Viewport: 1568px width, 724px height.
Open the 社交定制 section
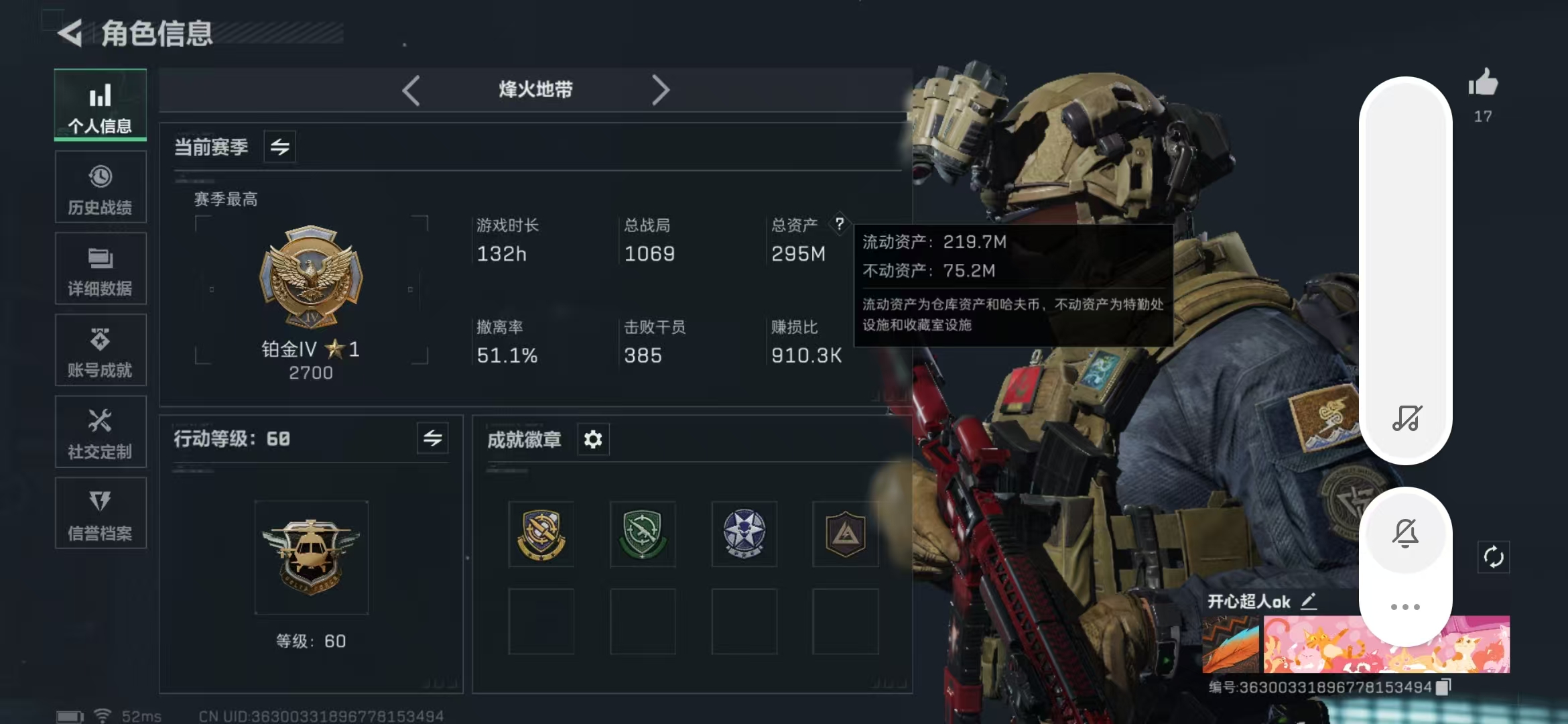[x=101, y=432]
